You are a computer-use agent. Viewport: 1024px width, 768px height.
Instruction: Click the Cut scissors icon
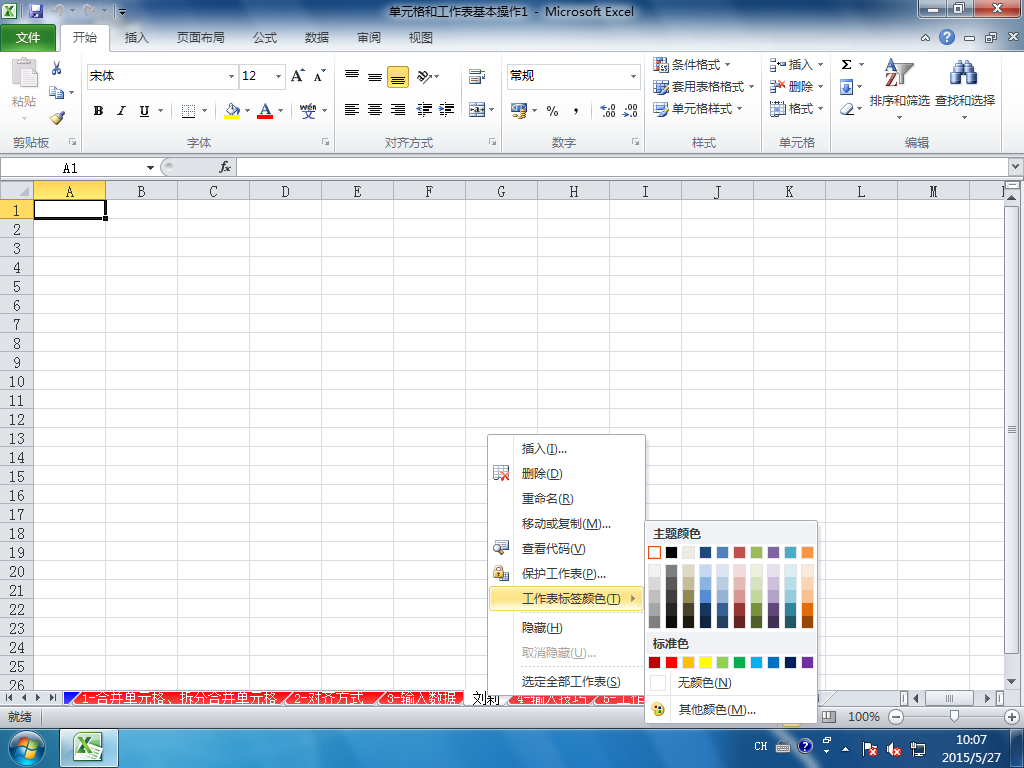[56, 69]
